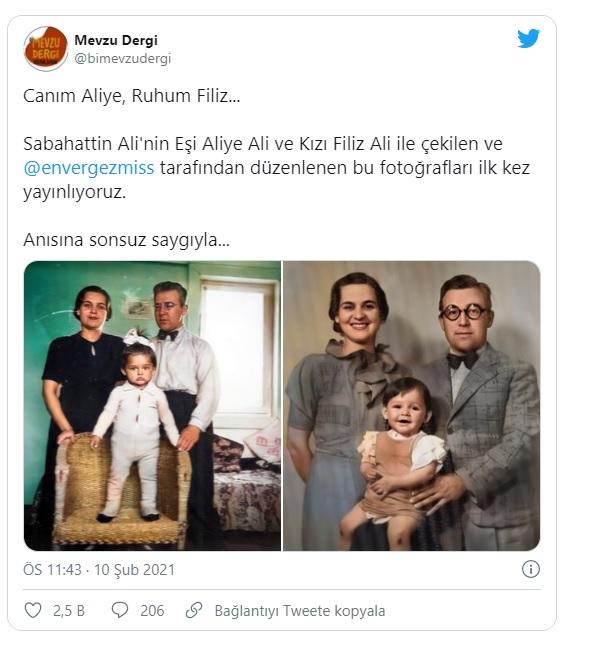Click the 2,5 B like count
Image resolution: width=613 pixels, height=659 pixels.
(69, 611)
